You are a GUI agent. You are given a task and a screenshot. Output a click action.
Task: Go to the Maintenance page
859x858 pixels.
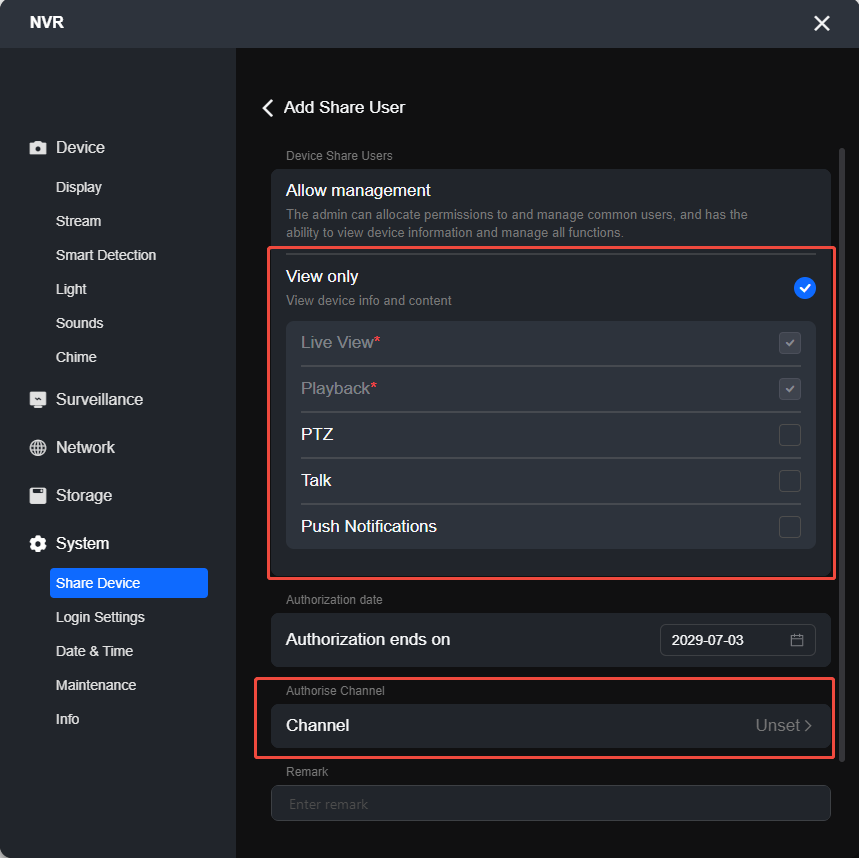pyautogui.click(x=96, y=685)
